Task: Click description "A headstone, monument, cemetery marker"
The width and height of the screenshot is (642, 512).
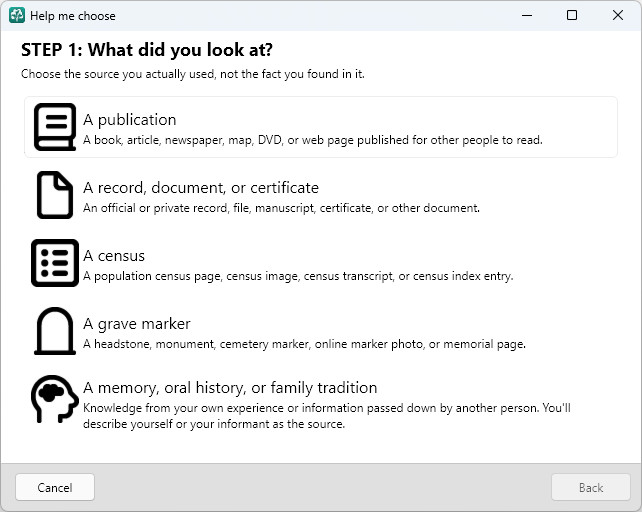Action: click(x=304, y=344)
